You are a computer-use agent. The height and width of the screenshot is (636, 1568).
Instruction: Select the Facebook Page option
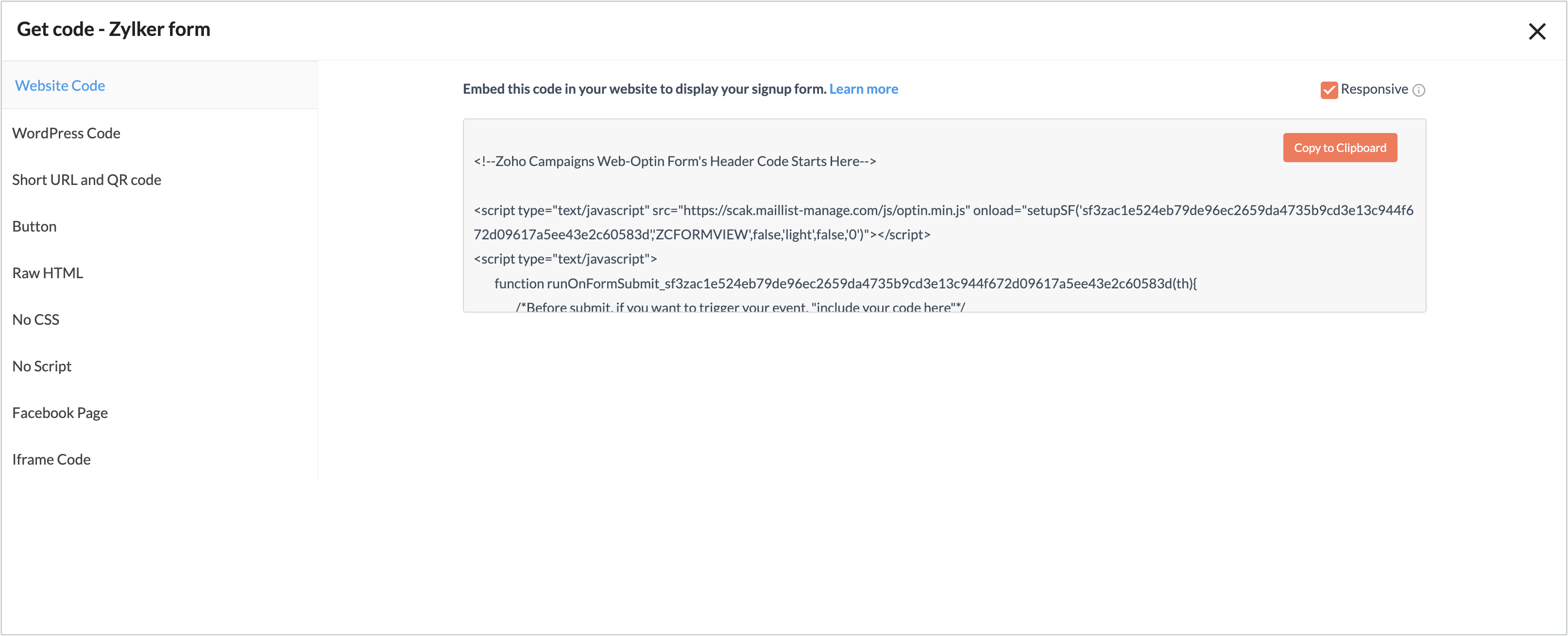pos(60,413)
